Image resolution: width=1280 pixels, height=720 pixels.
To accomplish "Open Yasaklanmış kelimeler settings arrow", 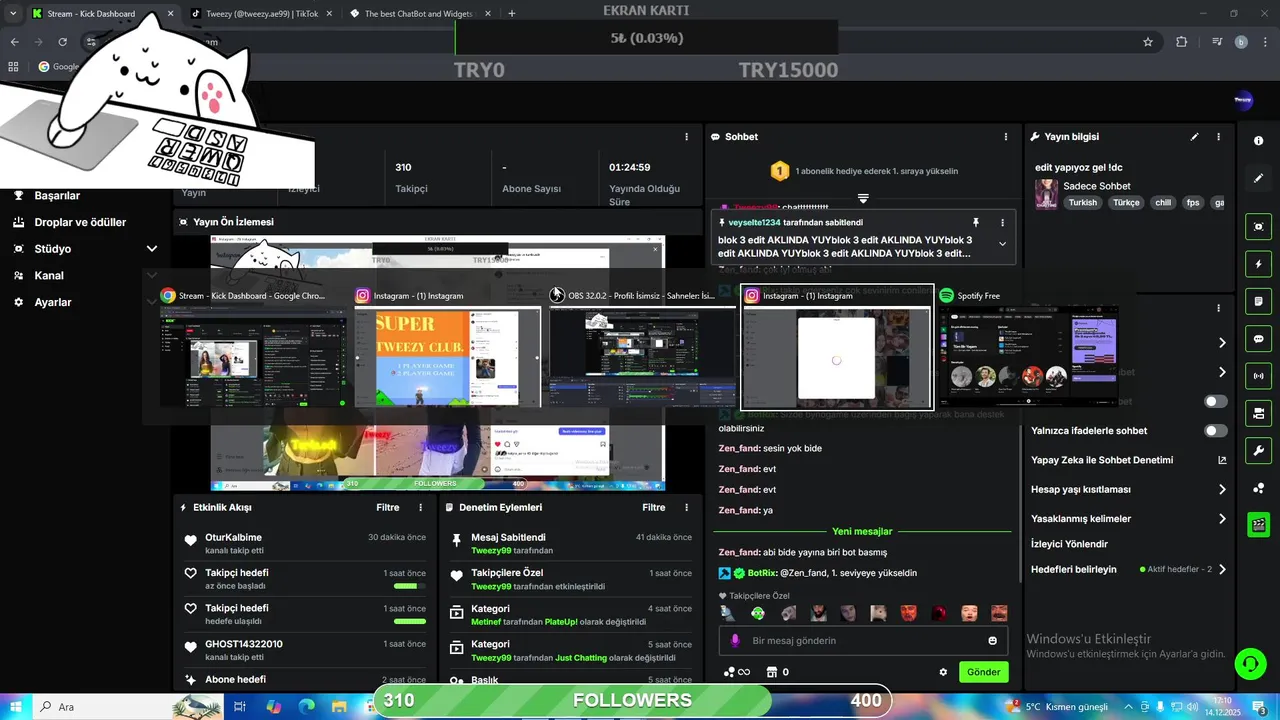I will click(1222, 519).
